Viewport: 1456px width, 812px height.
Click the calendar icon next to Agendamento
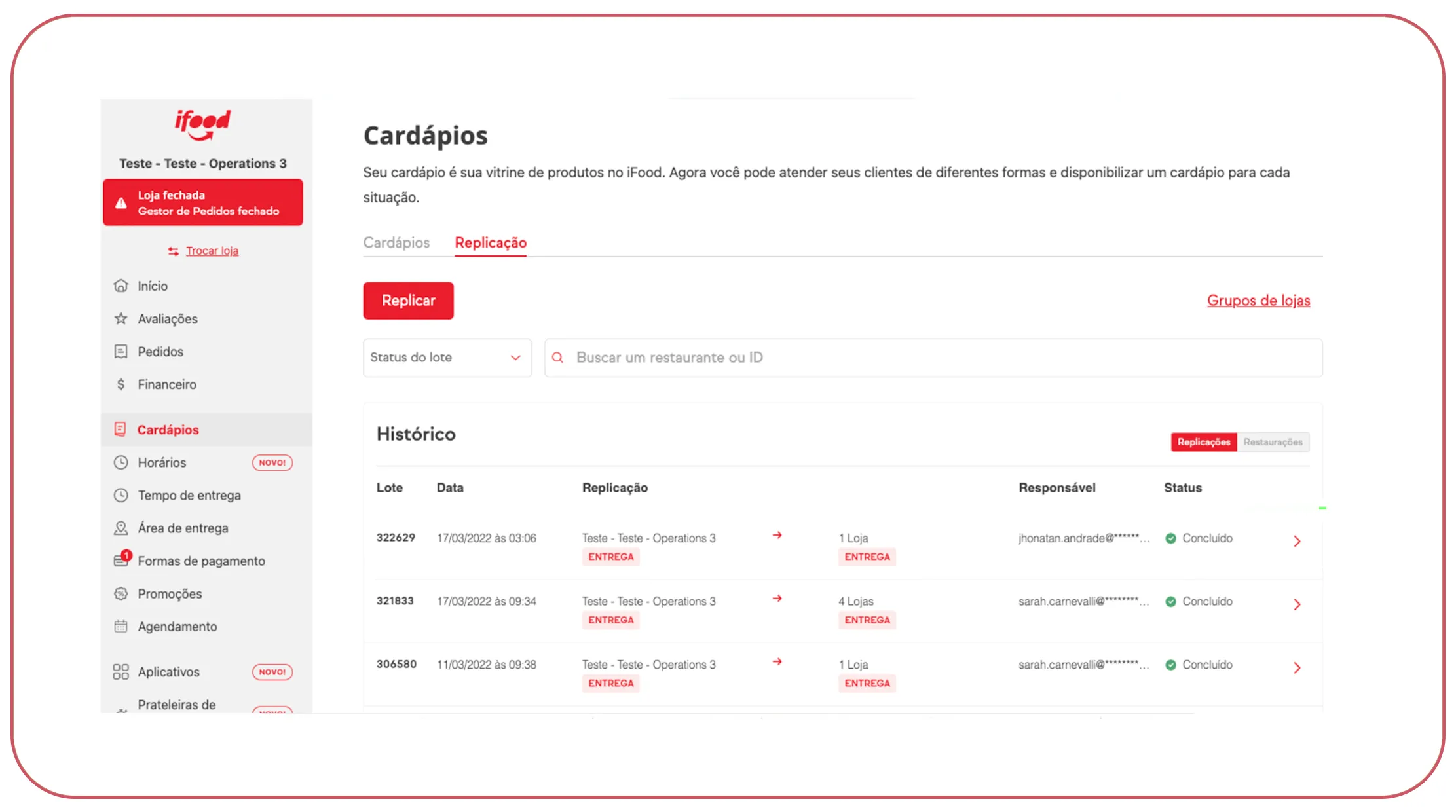[x=121, y=626]
